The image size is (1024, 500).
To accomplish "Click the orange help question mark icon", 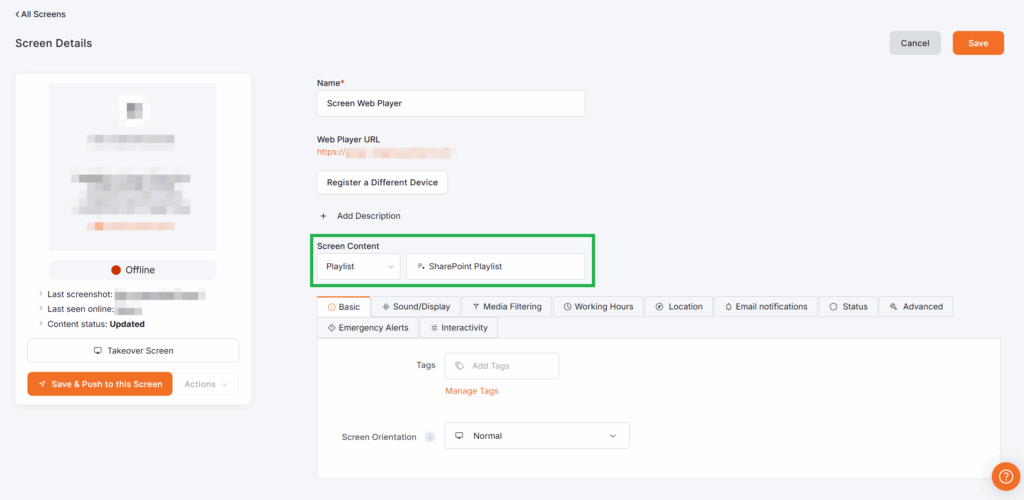I will 1004,476.
